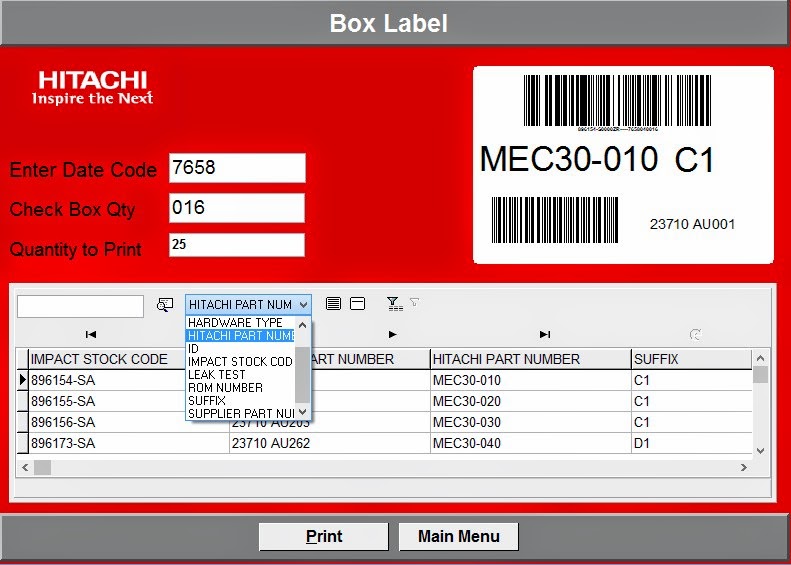This screenshot has width=791, height=565.
Task: Go to last record navigation arrow
Action: click(x=545, y=334)
